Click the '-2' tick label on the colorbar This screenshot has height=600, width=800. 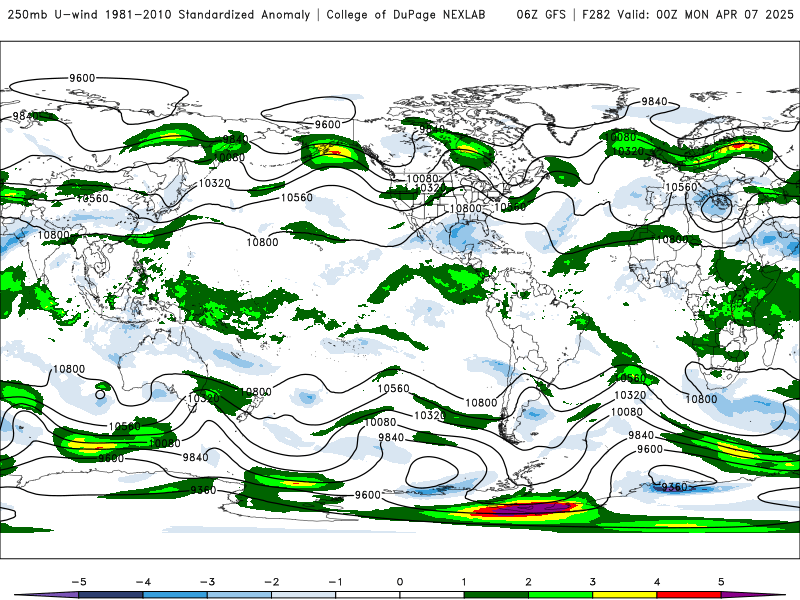point(271,582)
